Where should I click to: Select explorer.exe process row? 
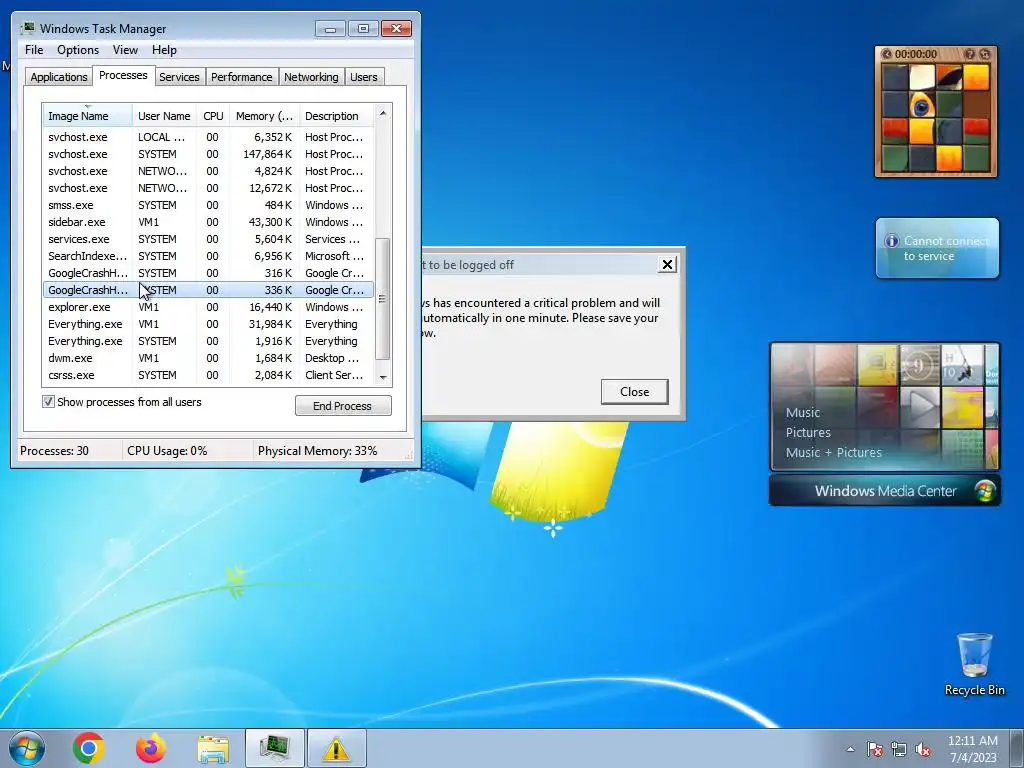(208, 307)
